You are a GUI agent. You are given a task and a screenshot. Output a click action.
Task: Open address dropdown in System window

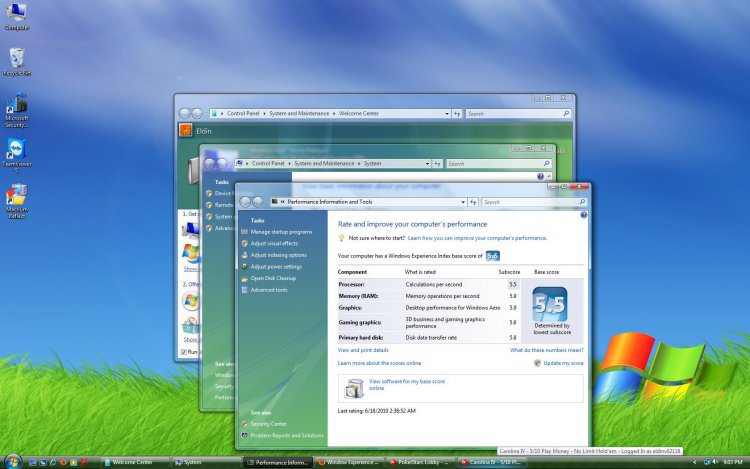(427, 164)
